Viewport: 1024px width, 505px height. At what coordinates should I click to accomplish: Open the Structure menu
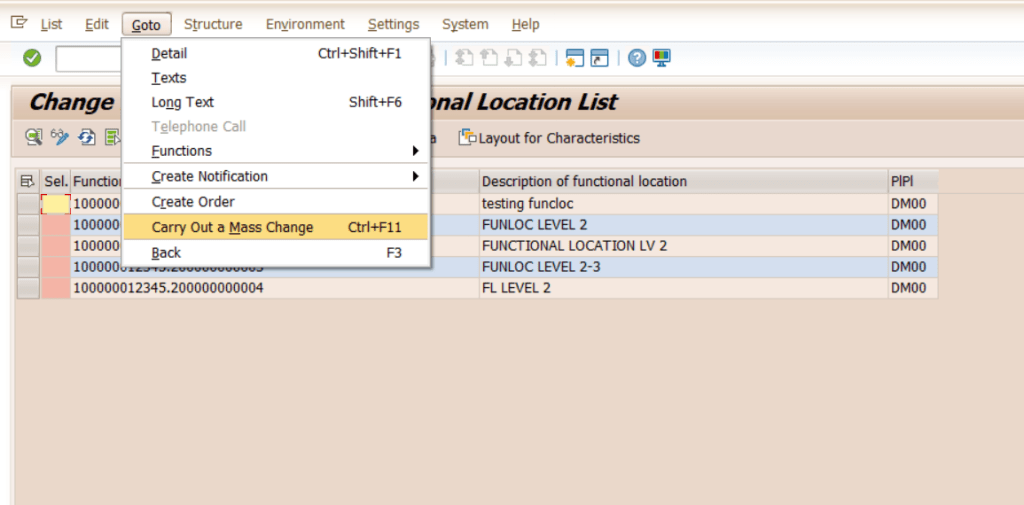213,24
